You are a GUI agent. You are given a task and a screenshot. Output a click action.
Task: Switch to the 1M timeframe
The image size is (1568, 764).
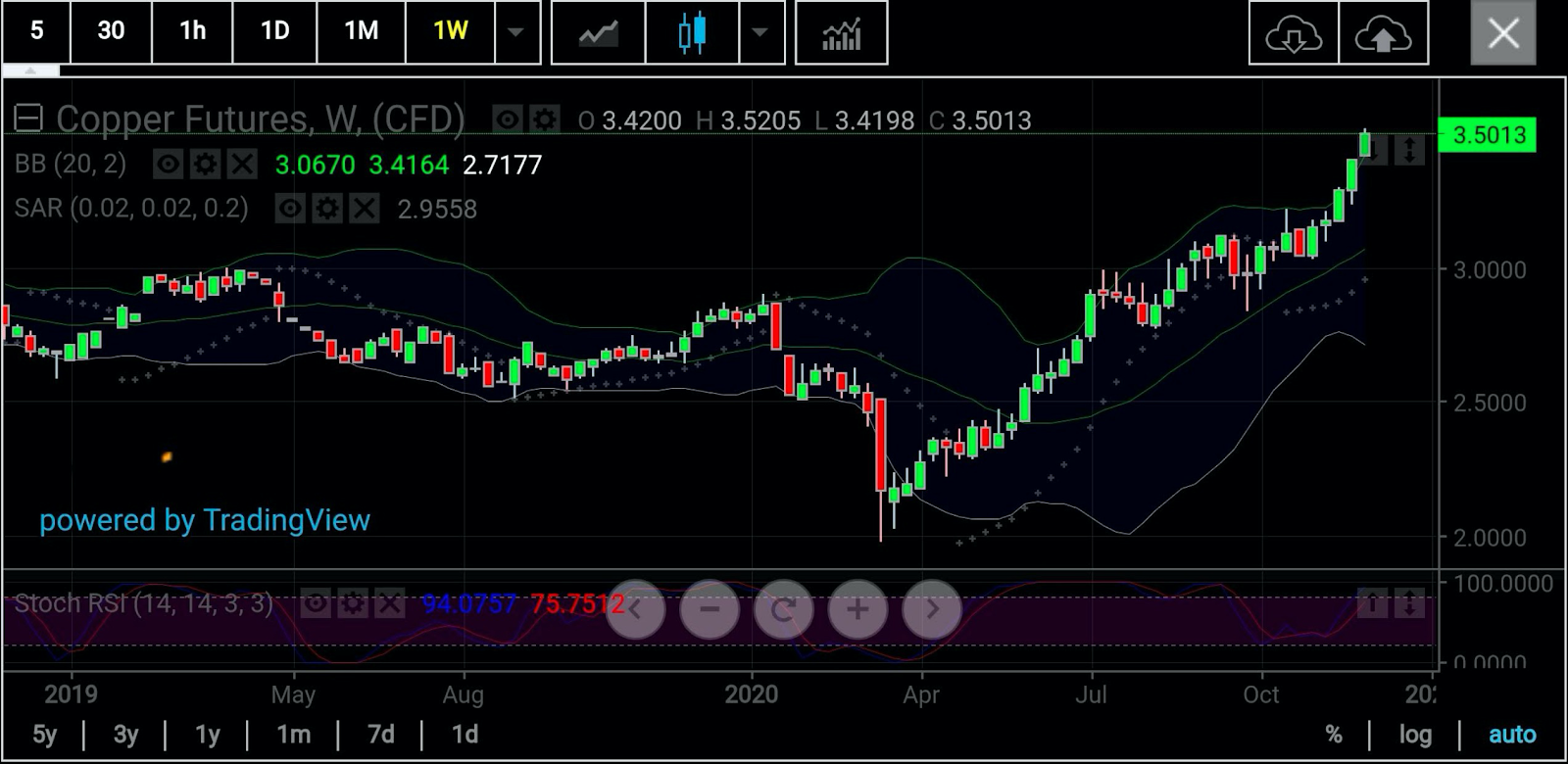click(x=361, y=31)
